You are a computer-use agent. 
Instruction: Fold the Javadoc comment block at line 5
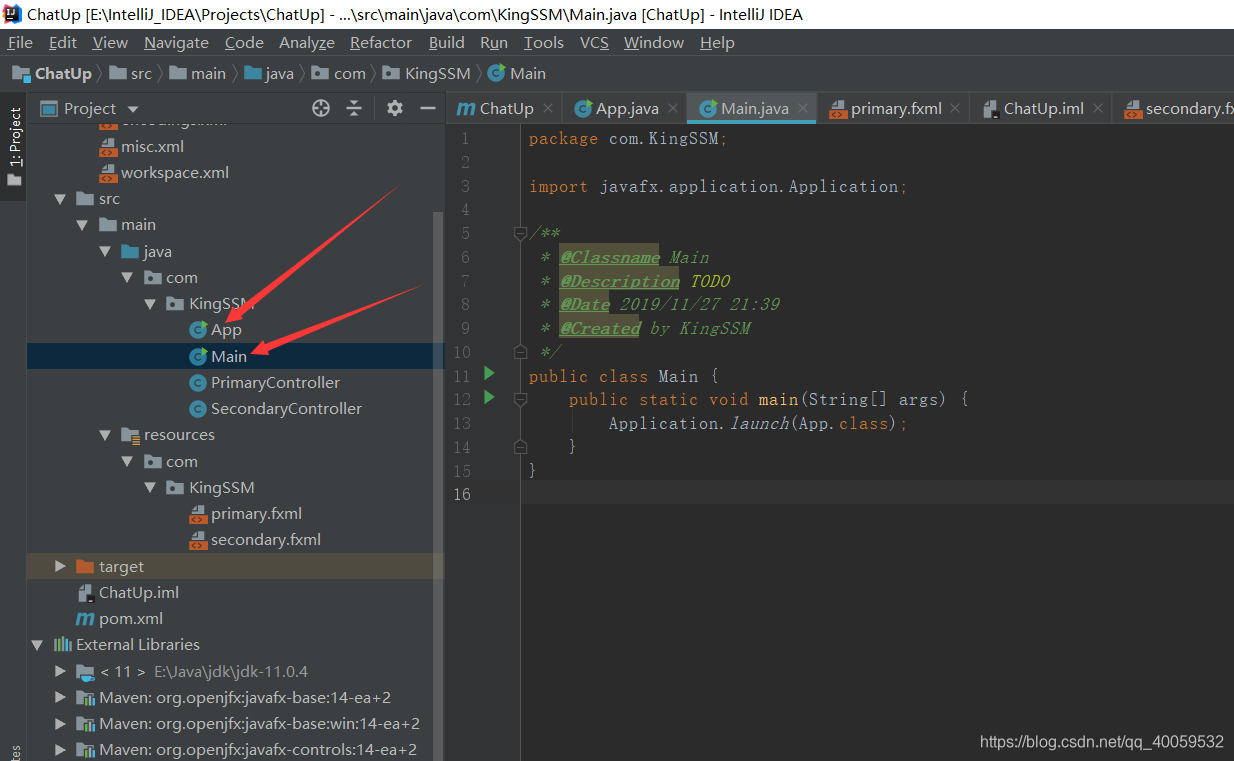click(x=520, y=233)
